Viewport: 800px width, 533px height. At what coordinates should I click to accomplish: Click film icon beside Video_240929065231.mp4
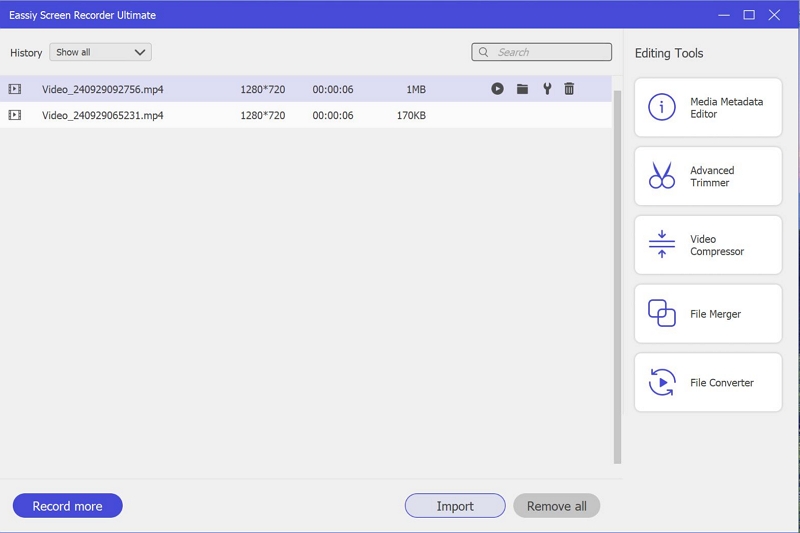pos(15,115)
